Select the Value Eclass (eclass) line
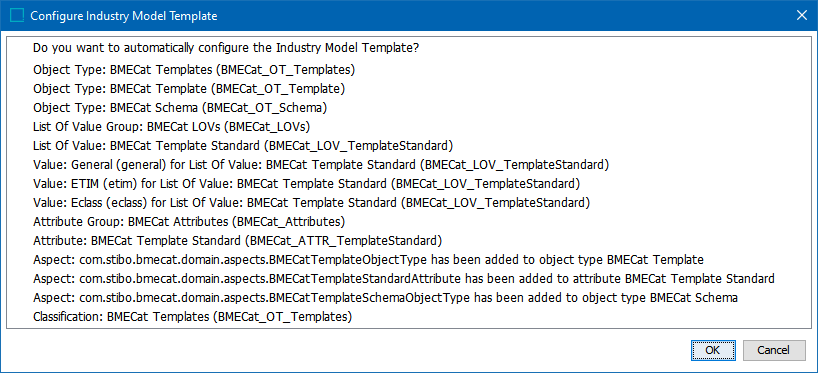Image resolution: width=818 pixels, height=373 pixels. coord(311,202)
